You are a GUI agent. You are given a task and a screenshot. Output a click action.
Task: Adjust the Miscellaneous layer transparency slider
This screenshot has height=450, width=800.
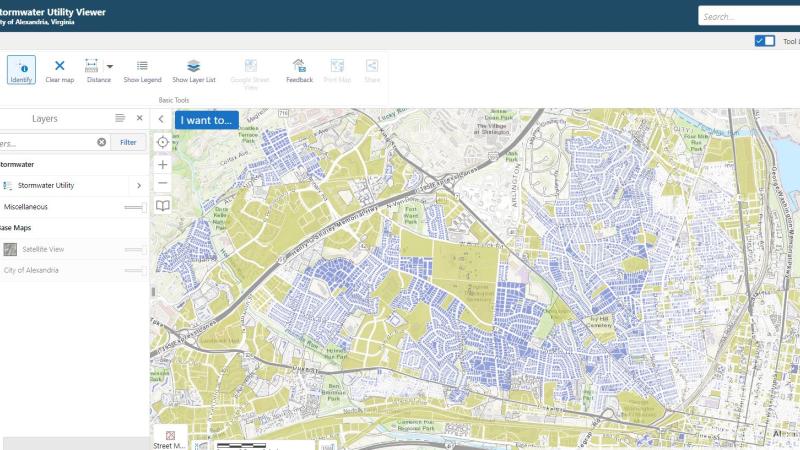coord(135,207)
